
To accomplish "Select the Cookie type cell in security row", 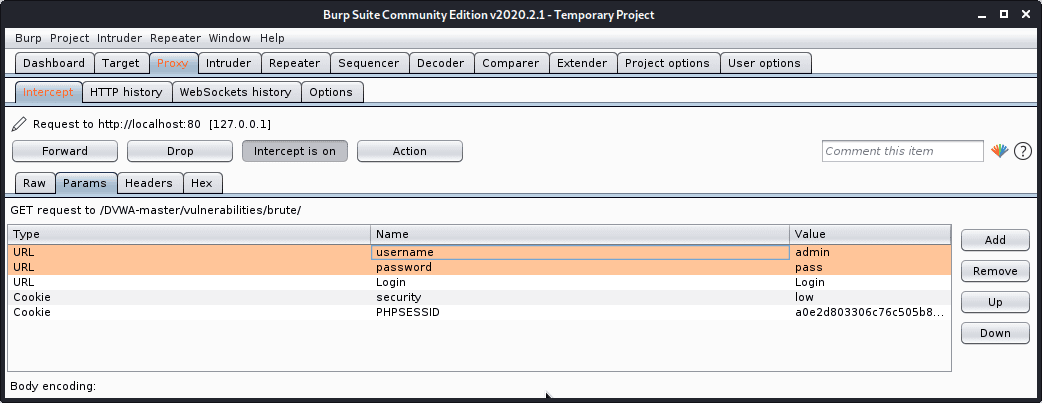I will pyautogui.click(x=189, y=297).
